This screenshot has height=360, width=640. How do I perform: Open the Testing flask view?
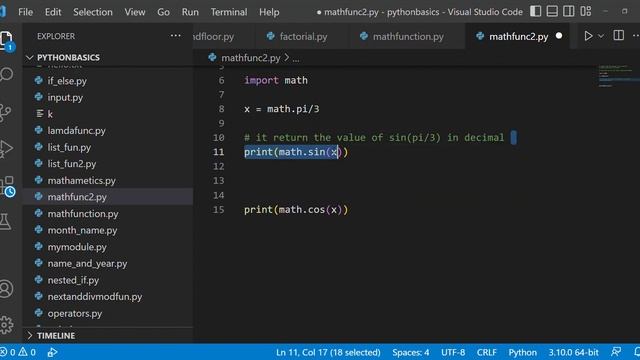click(5, 221)
